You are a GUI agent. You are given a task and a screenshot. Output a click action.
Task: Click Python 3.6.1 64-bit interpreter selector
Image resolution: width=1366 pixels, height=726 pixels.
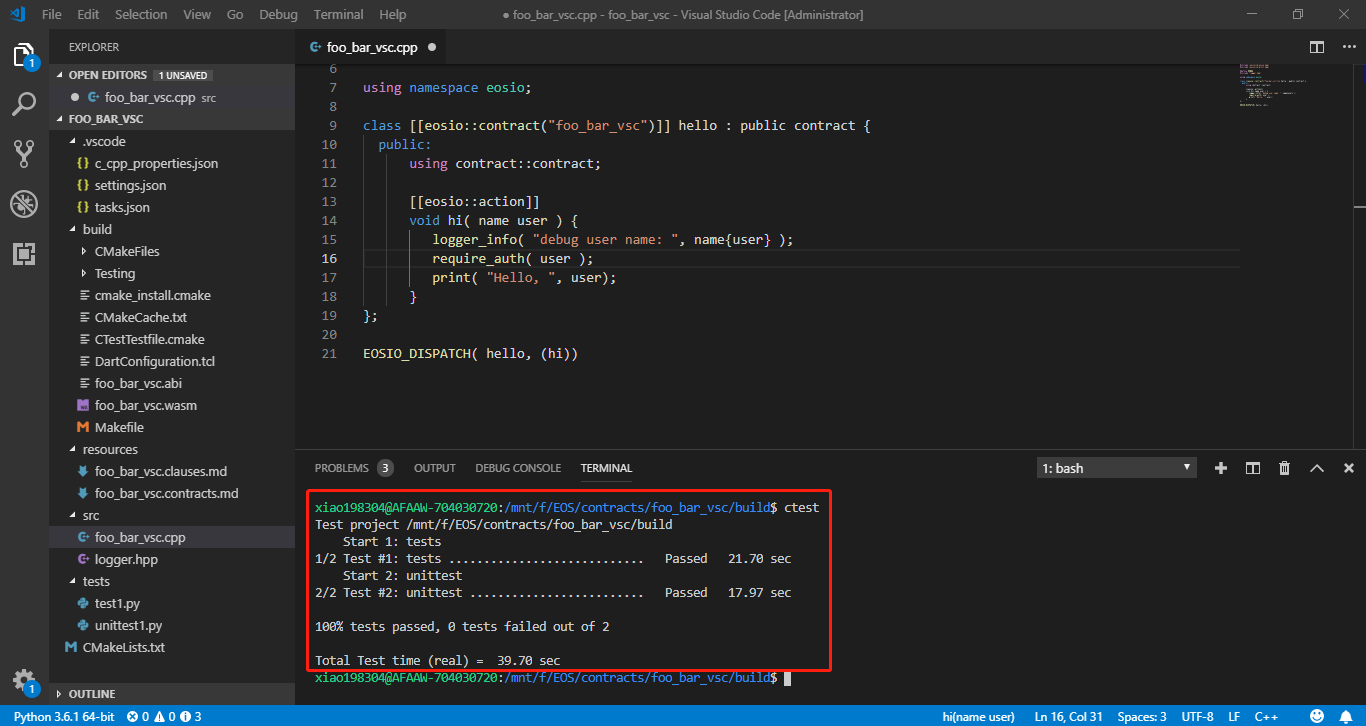point(64,717)
